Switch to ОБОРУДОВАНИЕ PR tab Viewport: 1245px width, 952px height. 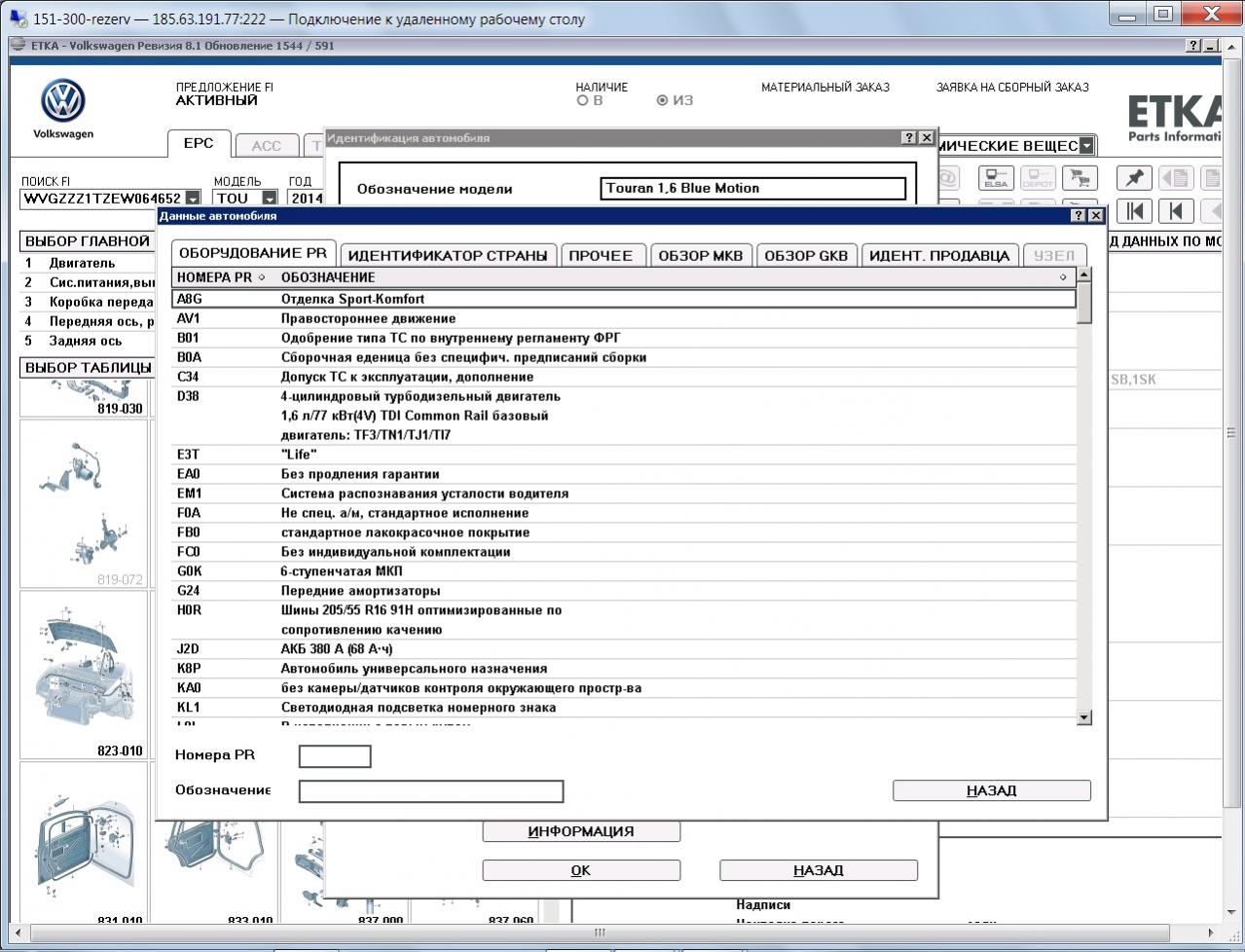[253, 253]
